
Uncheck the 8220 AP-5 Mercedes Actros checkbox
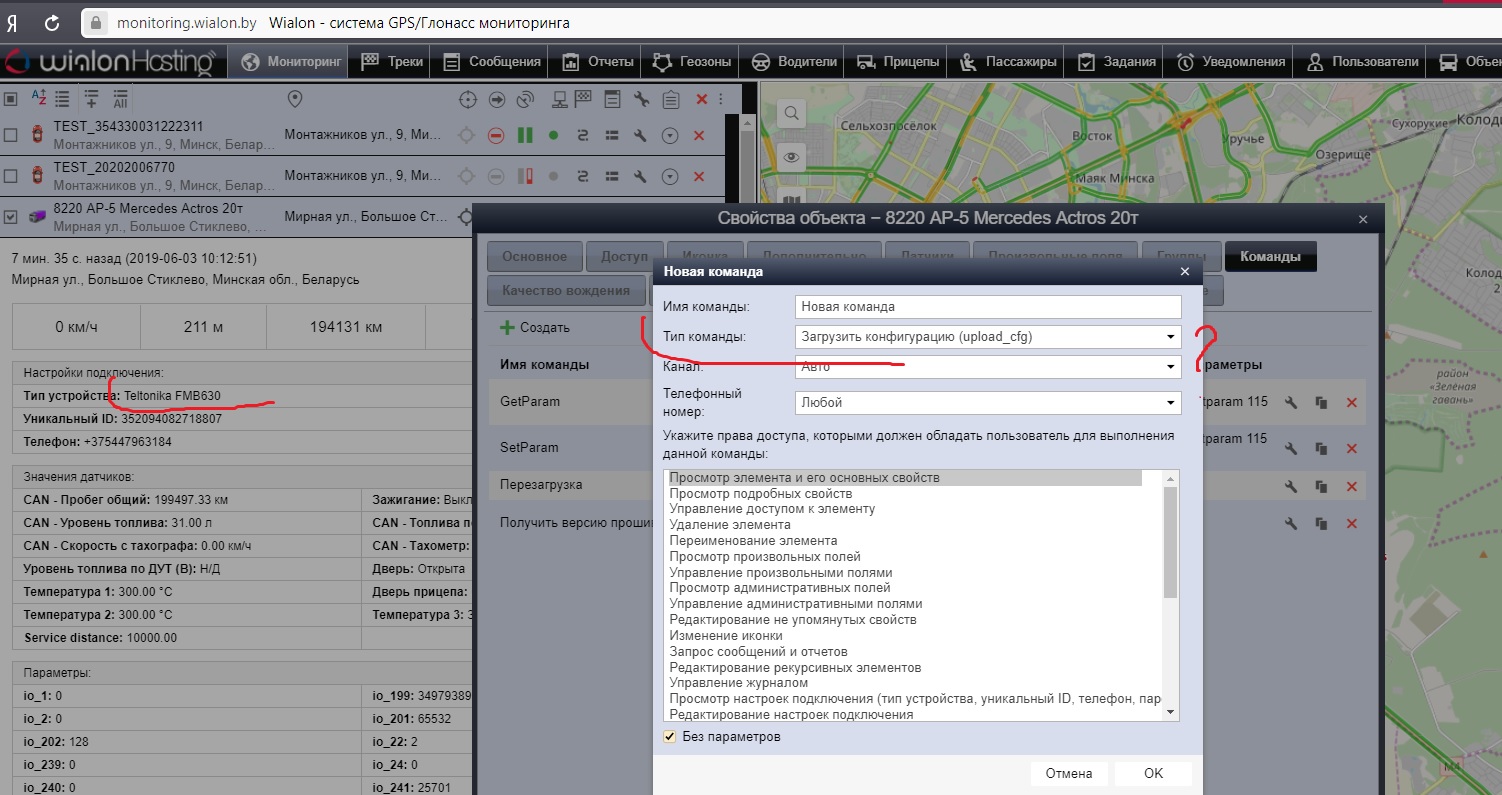point(11,216)
